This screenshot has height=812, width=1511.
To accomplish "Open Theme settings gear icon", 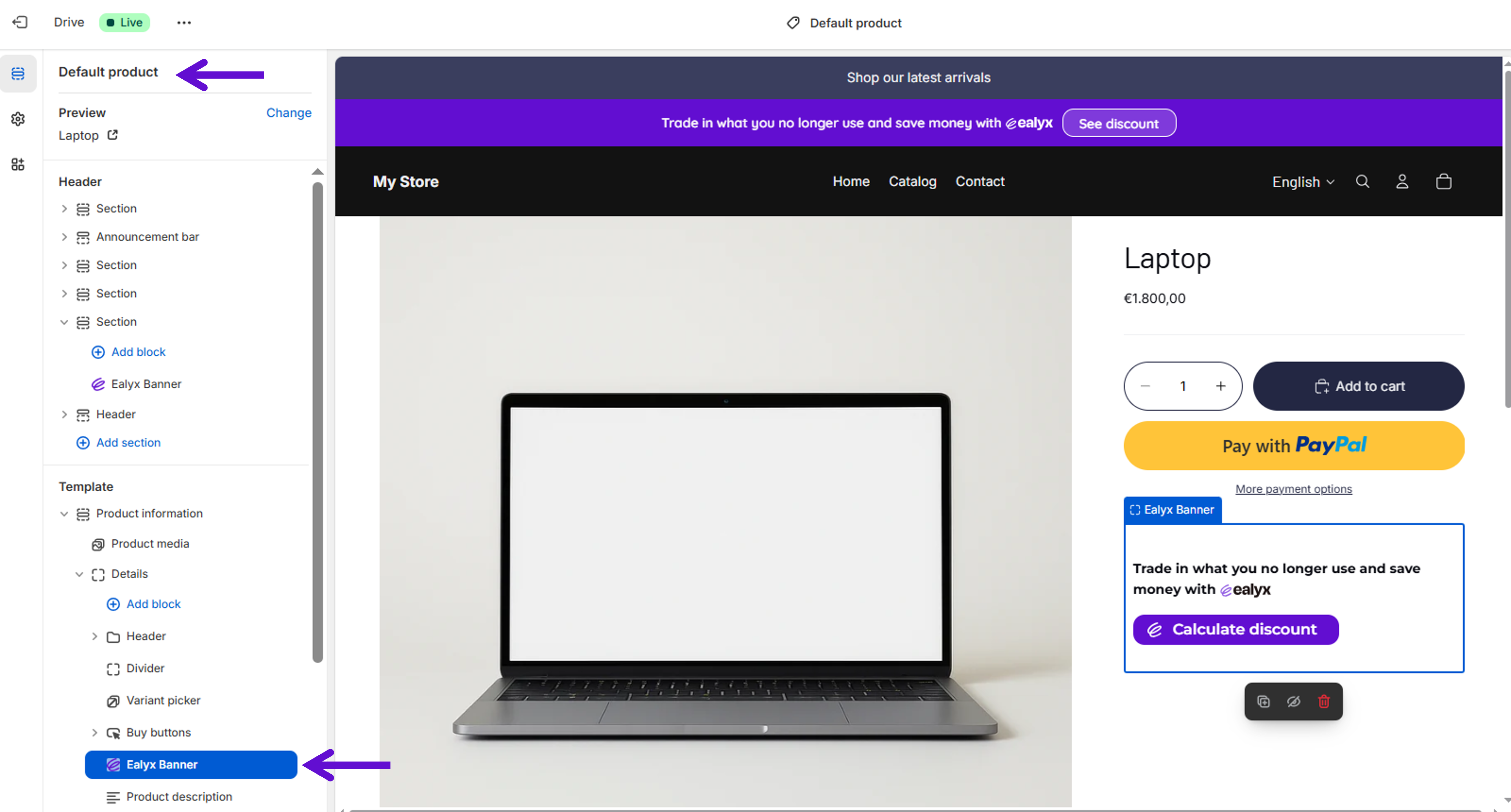I will (18, 119).
